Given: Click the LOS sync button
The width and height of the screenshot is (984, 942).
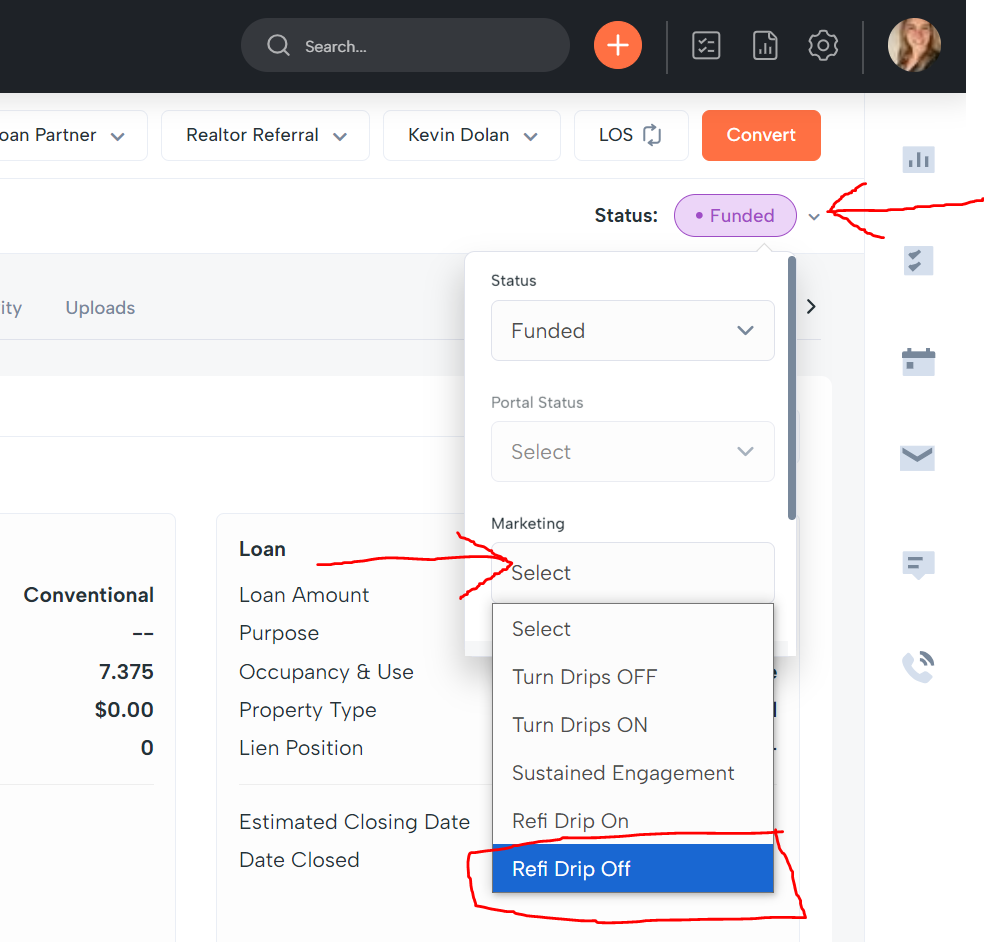Looking at the screenshot, I should pos(631,135).
